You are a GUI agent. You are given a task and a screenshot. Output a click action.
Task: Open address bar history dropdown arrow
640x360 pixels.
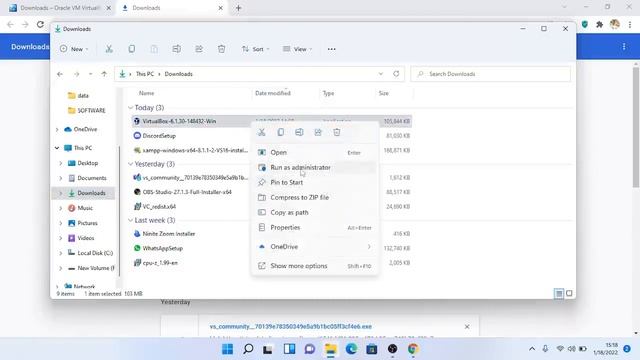coord(380,74)
